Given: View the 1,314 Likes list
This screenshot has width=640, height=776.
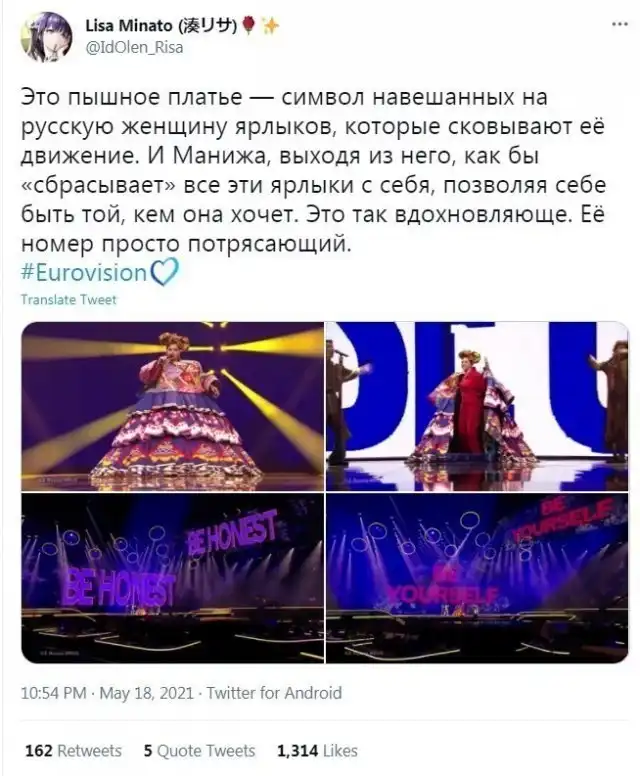Looking at the screenshot, I should click(x=317, y=750).
